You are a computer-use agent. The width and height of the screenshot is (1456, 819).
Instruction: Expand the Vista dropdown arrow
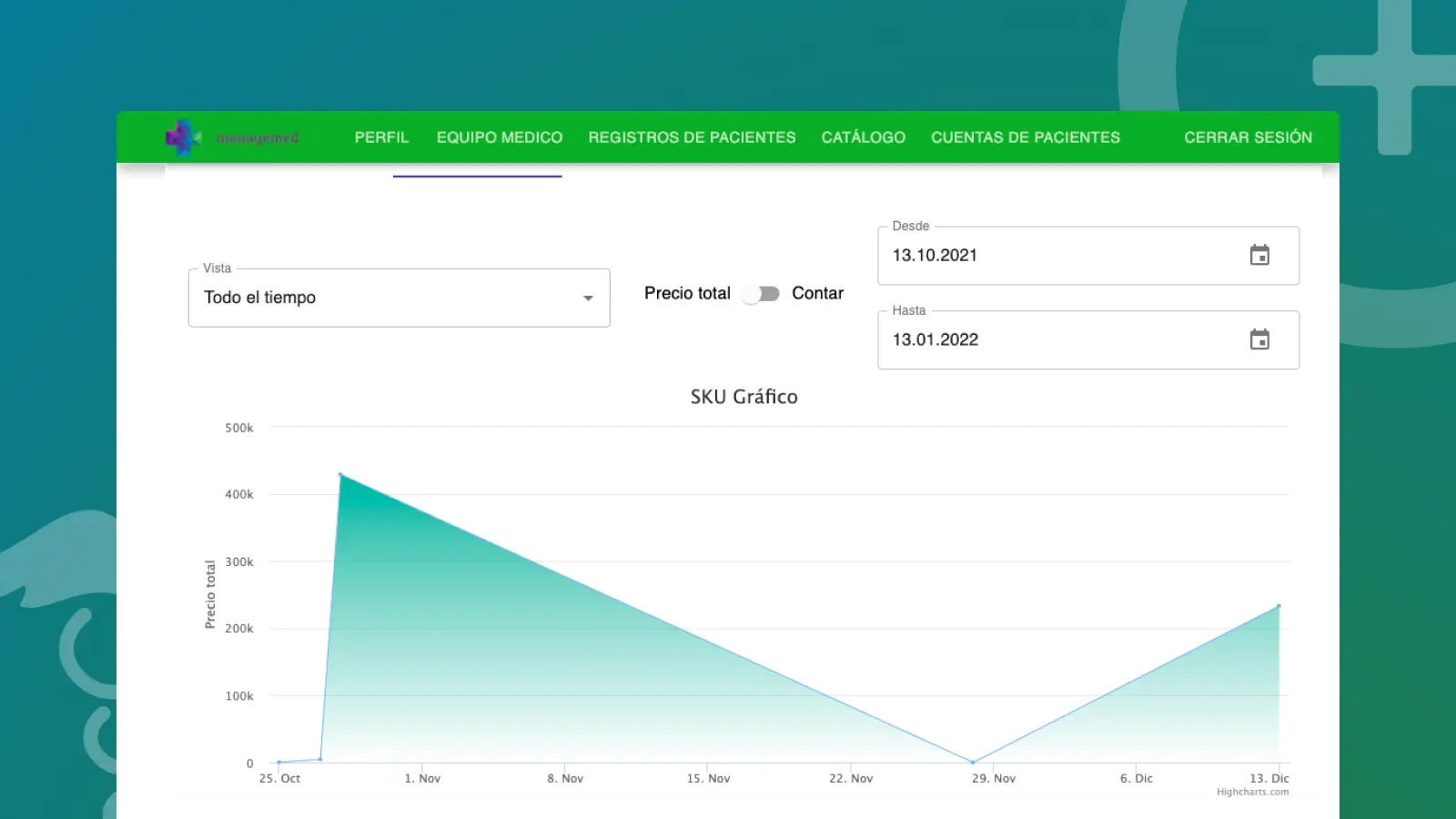click(x=588, y=298)
